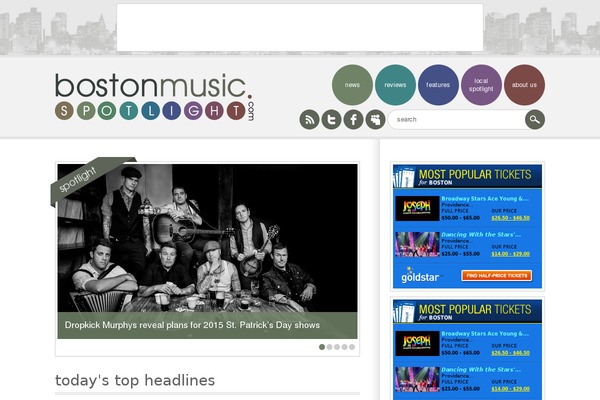This screenshot has width=600, height=400.
Task: Select the second slideshow dot
Action: point(329,347)
